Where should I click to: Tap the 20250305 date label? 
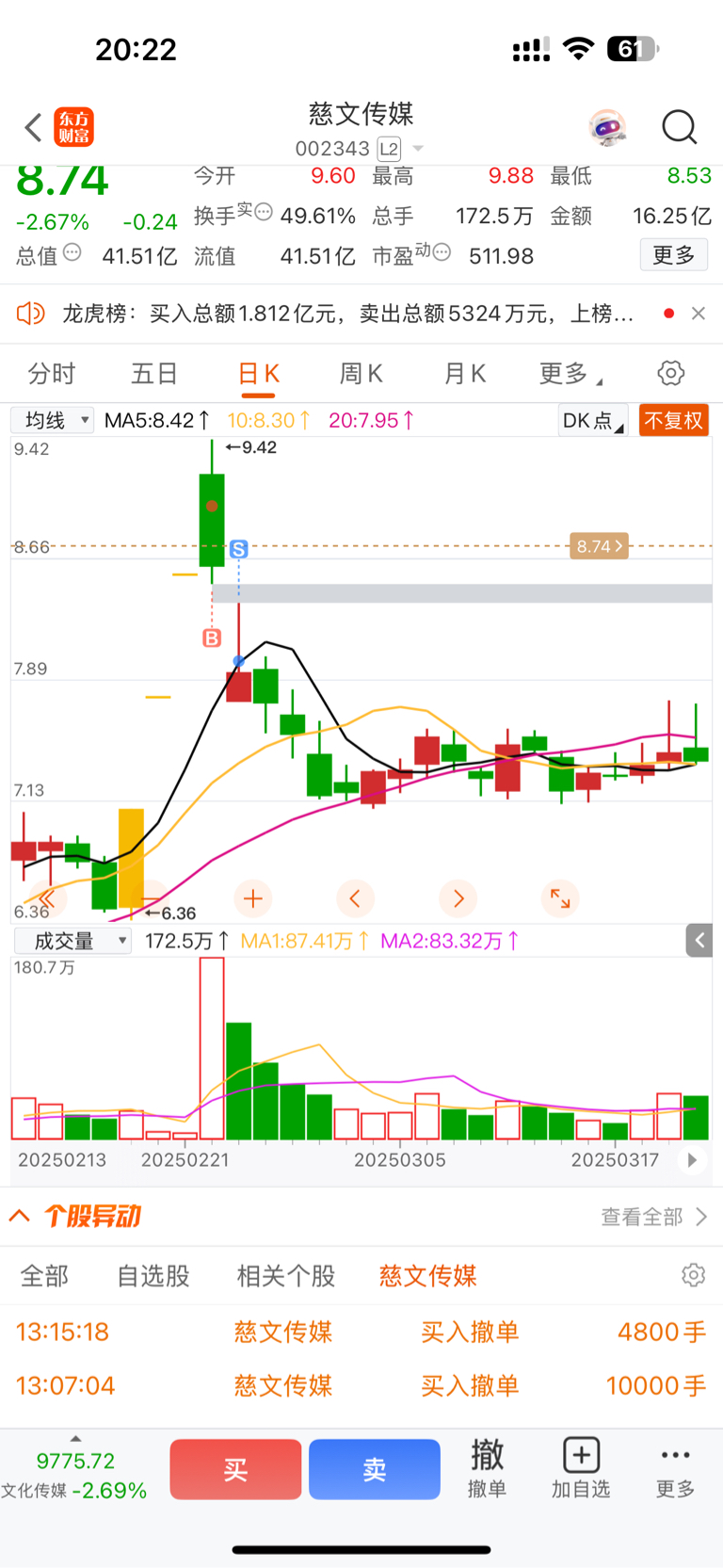(399, 1160)
